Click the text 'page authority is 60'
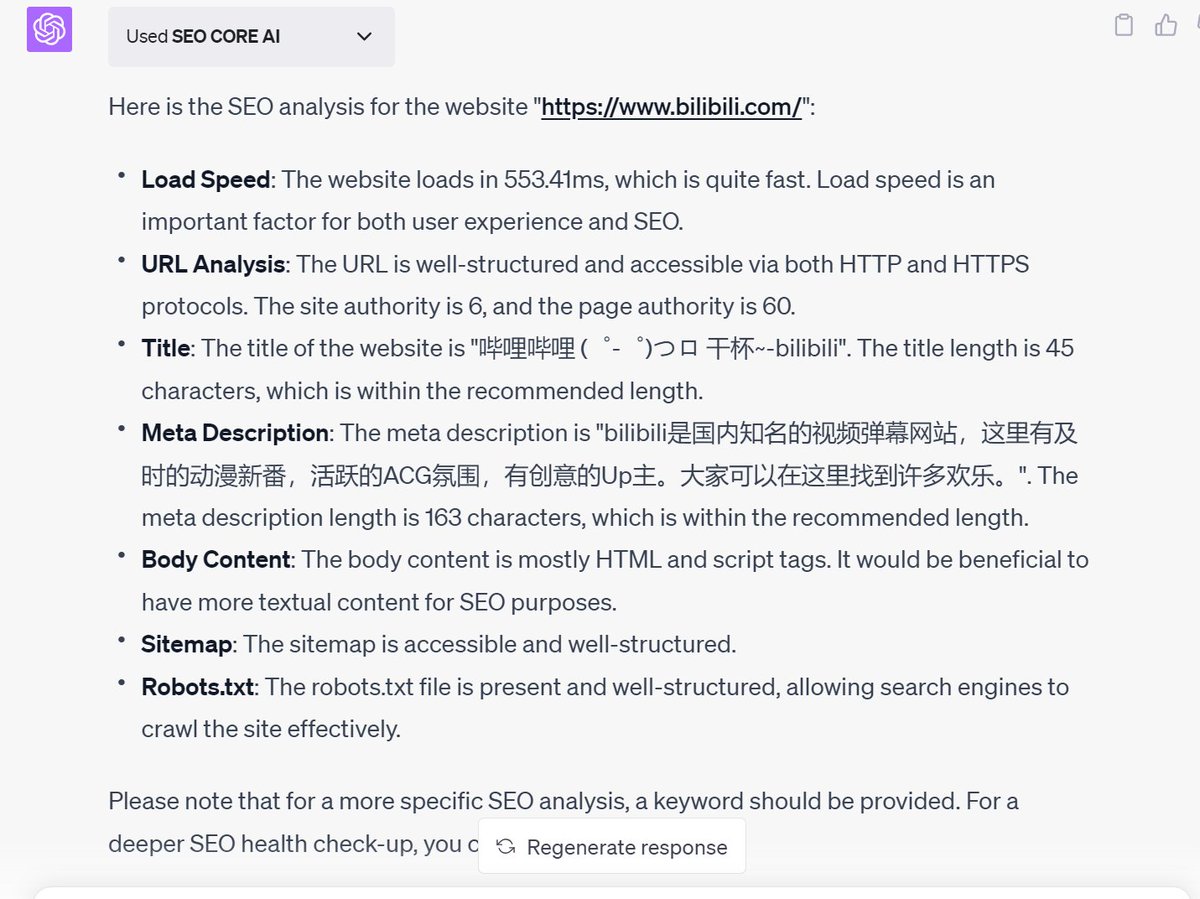1200x899 pixels. point(690,306)
